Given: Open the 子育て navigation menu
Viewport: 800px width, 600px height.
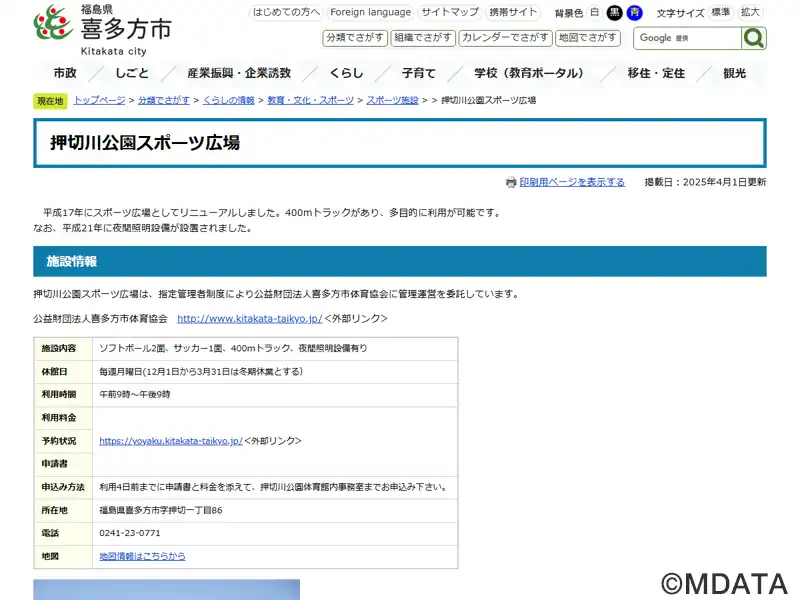Looking at the screenshot, I should pos(419,73).
